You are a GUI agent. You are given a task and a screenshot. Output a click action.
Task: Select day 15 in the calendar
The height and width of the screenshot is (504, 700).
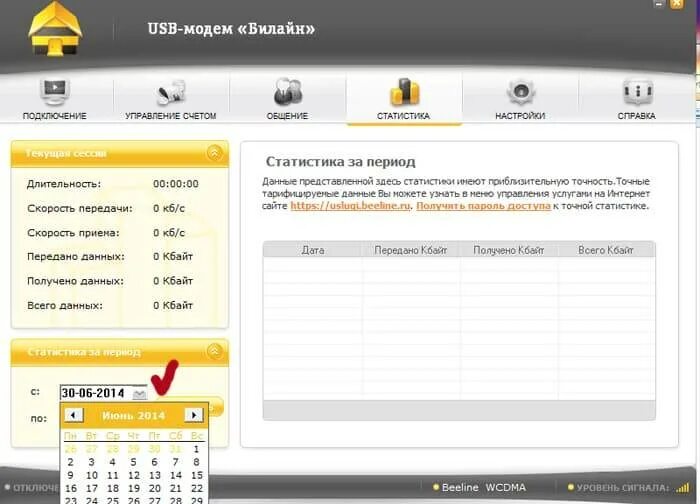click(197, 475)
